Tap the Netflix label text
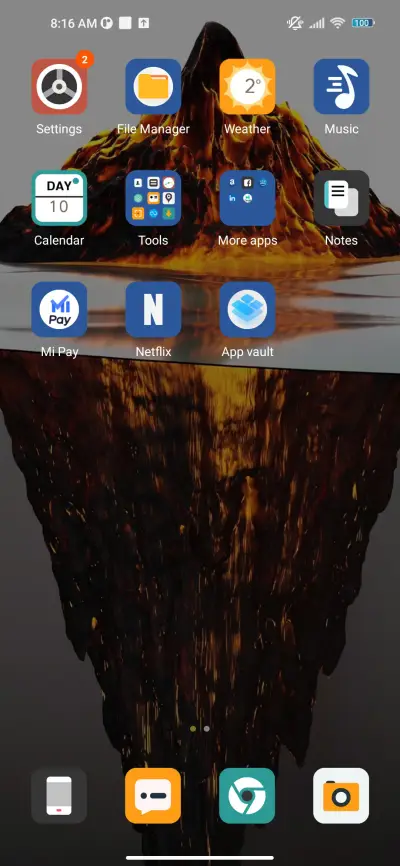The image size is (400, 866). click(153, 352)
